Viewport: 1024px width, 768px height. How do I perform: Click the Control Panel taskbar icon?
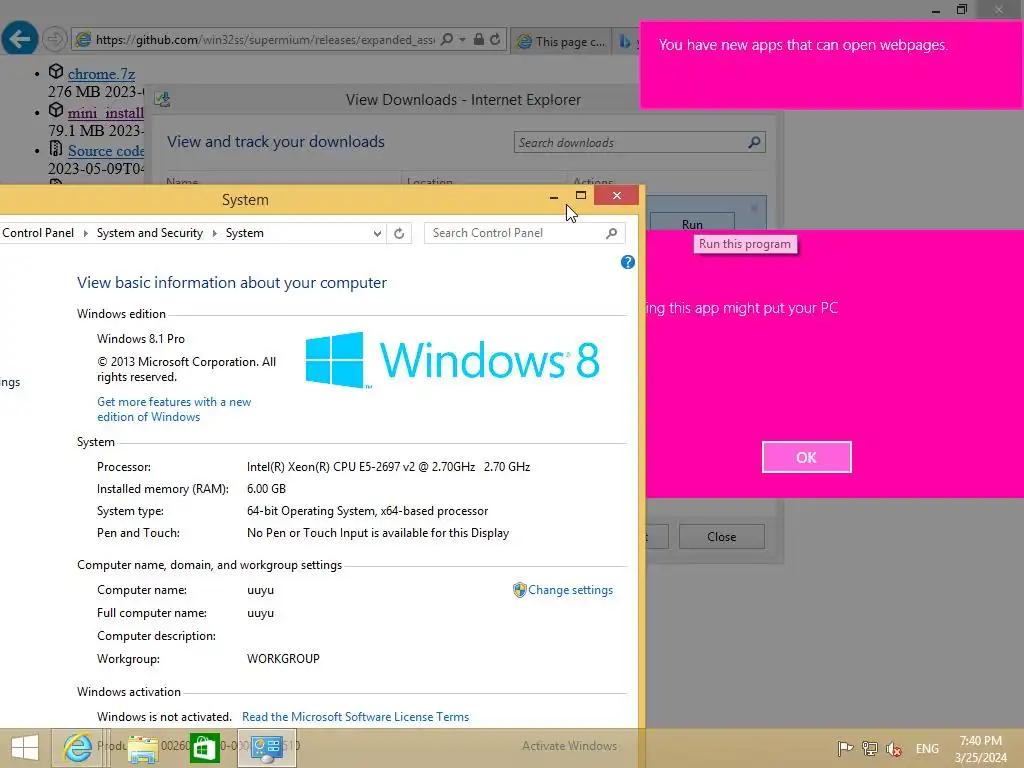coord(267,748)
